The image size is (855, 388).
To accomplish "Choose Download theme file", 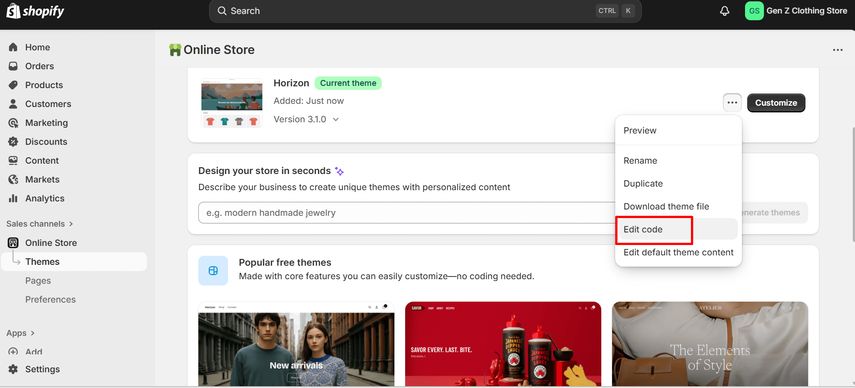I will 678,207.
